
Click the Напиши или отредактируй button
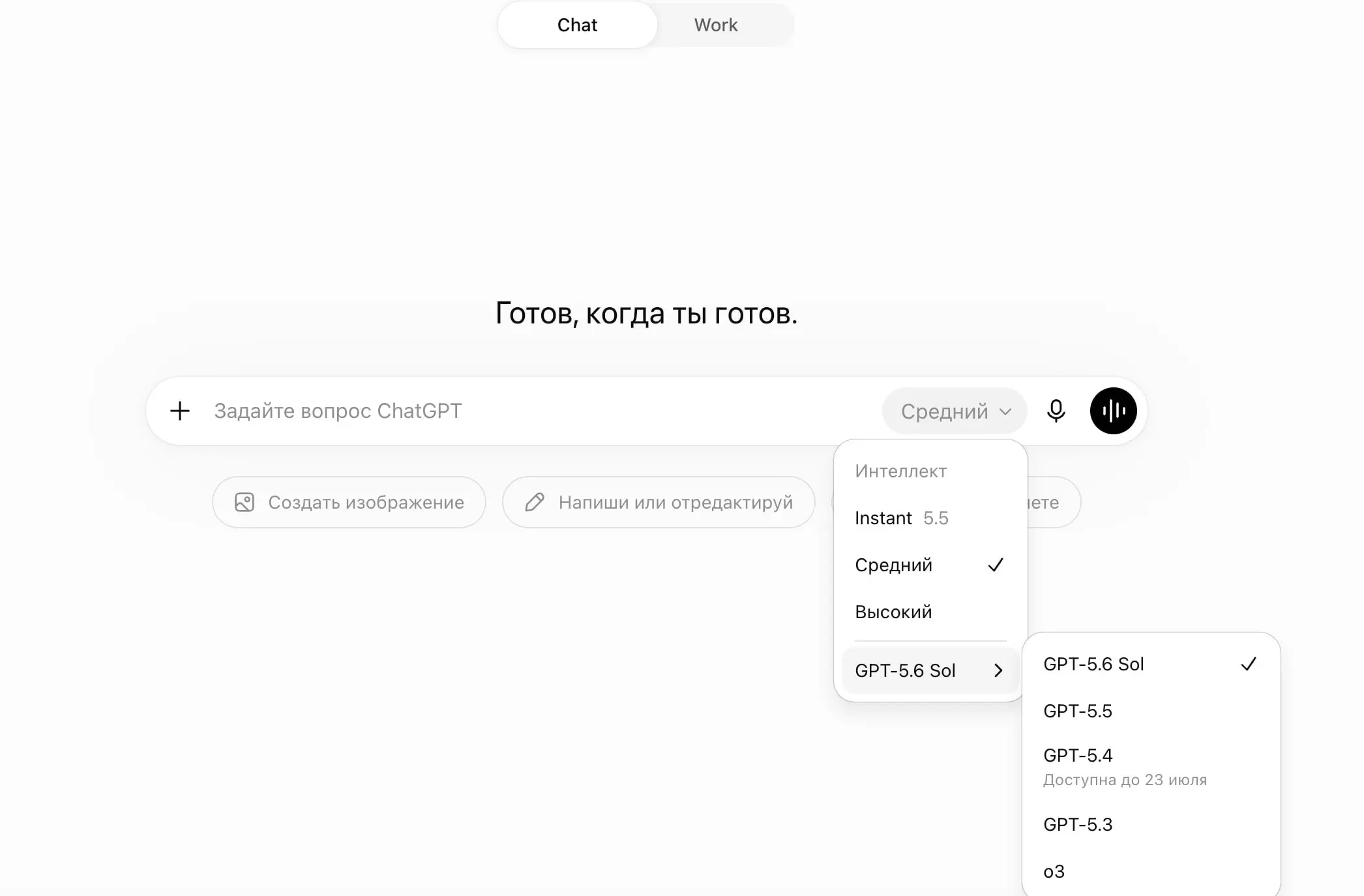659,502
